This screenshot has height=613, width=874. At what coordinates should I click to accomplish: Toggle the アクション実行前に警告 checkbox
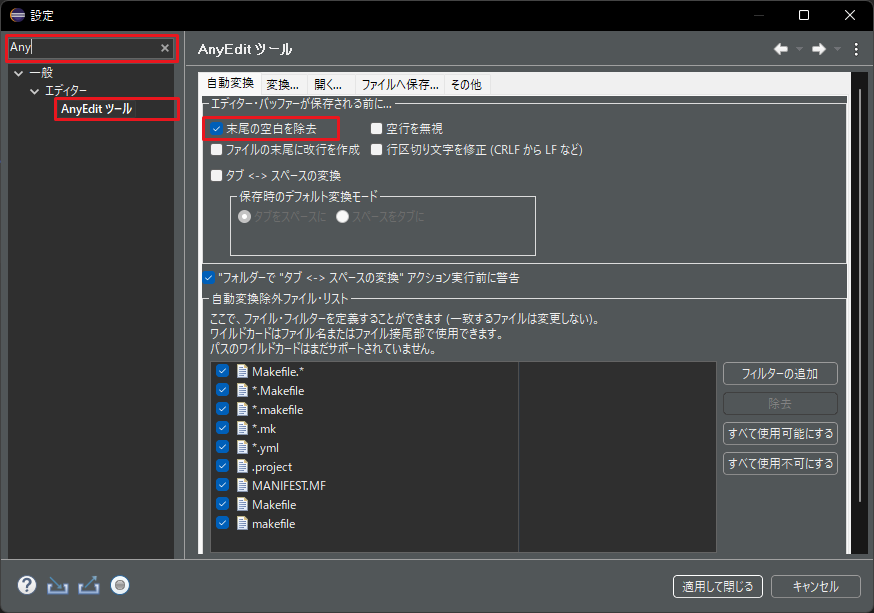(x=208, y=277)
